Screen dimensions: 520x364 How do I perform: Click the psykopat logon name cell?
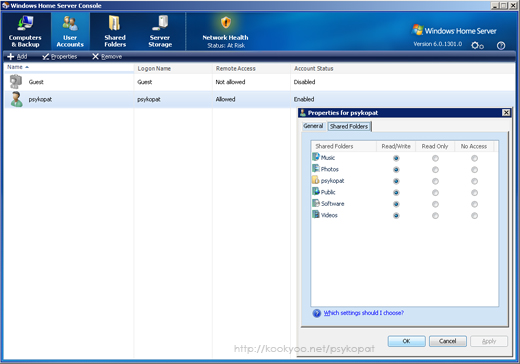coord(149,99)
